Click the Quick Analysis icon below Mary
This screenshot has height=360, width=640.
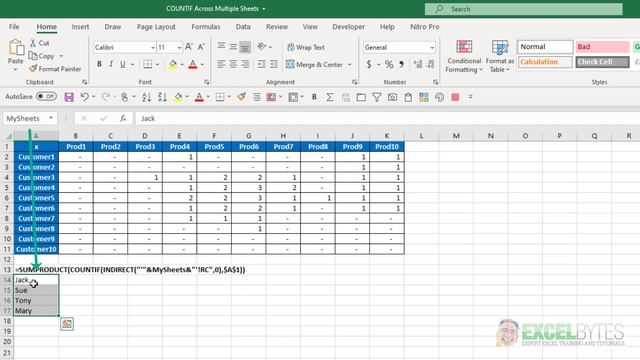(x=67, y=324)
